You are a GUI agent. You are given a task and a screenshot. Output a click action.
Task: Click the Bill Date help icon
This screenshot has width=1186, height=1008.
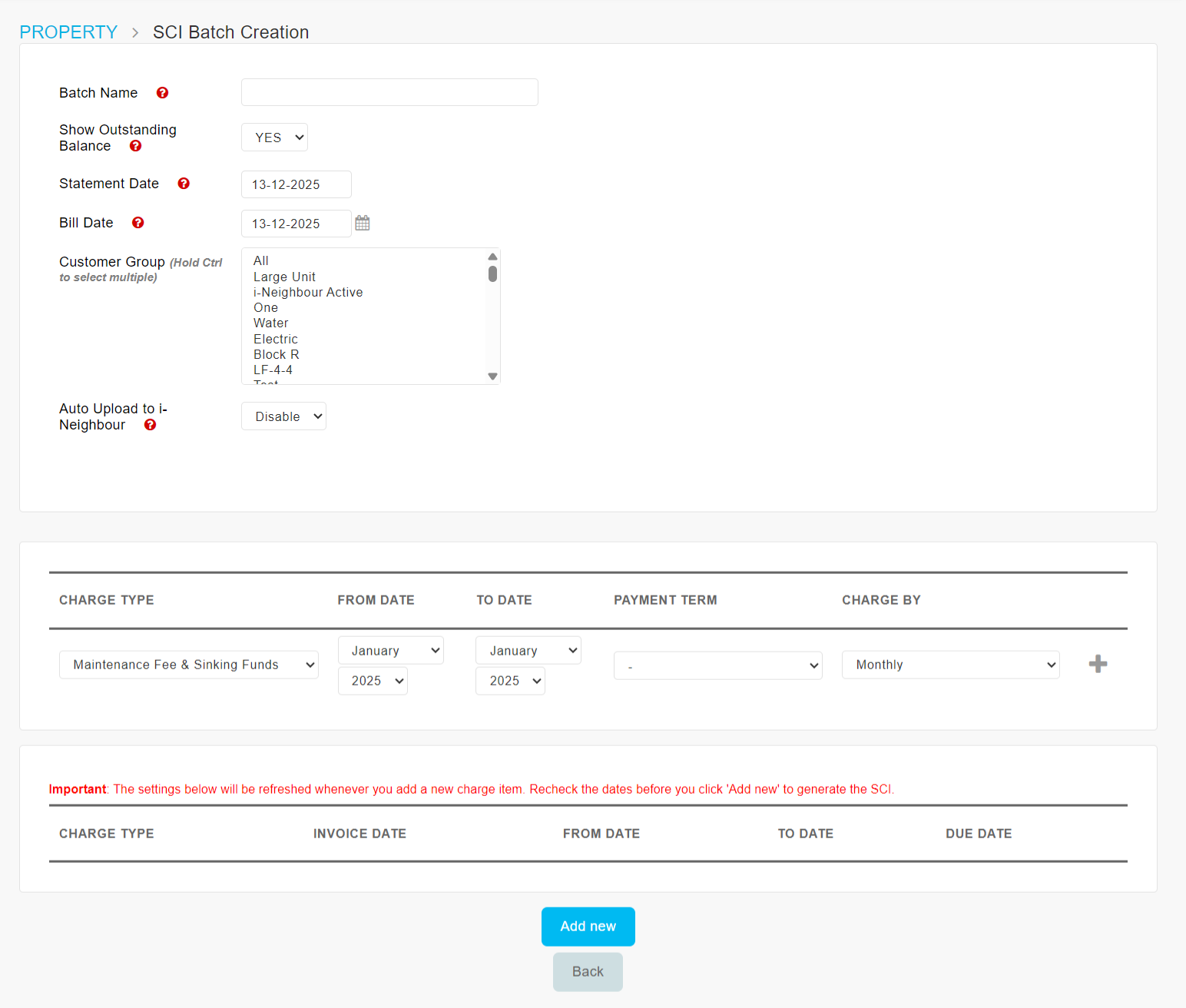(138, 223)
